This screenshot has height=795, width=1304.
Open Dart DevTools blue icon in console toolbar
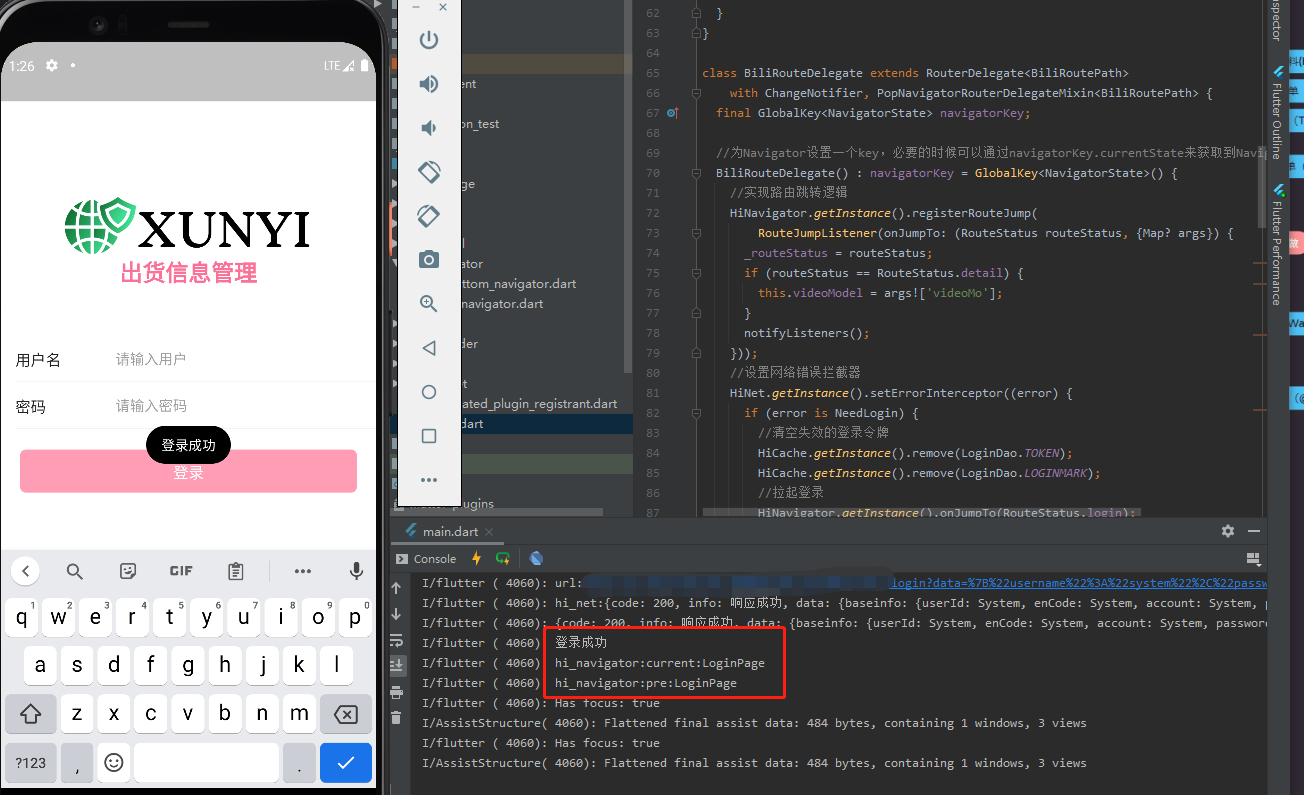tap(537, 558)
